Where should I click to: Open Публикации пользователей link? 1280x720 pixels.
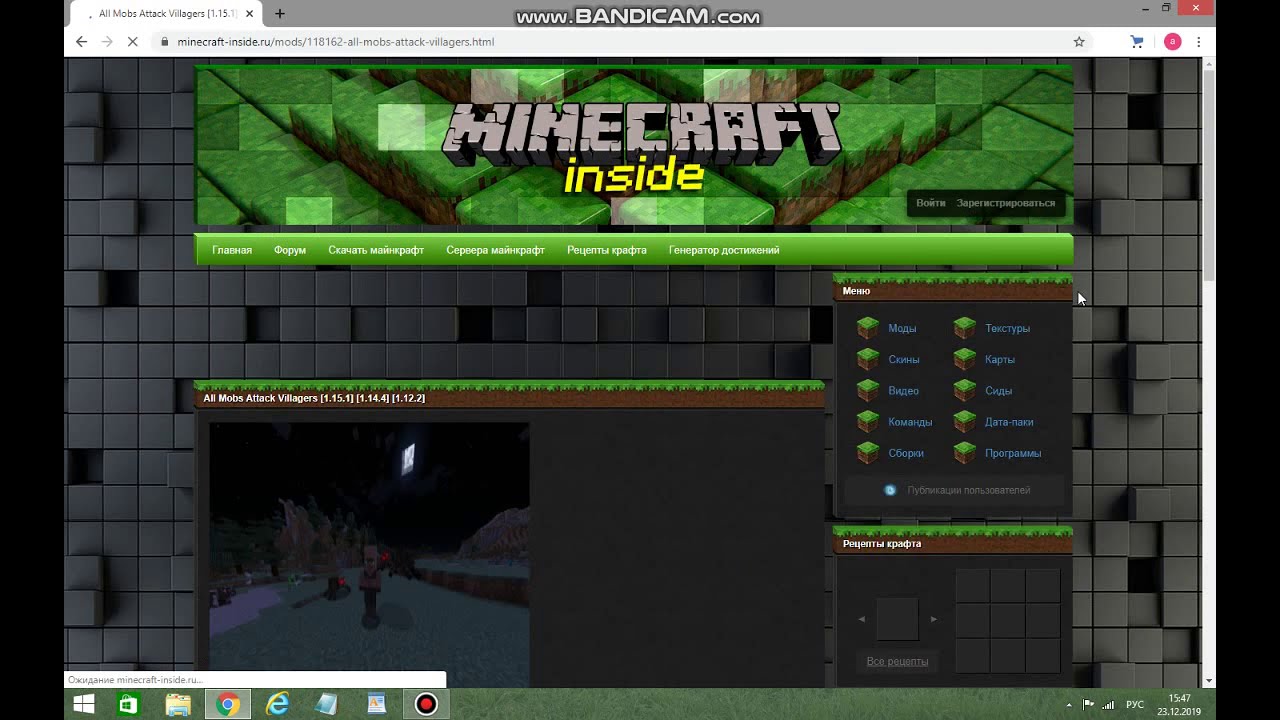(x=968, y=490)
